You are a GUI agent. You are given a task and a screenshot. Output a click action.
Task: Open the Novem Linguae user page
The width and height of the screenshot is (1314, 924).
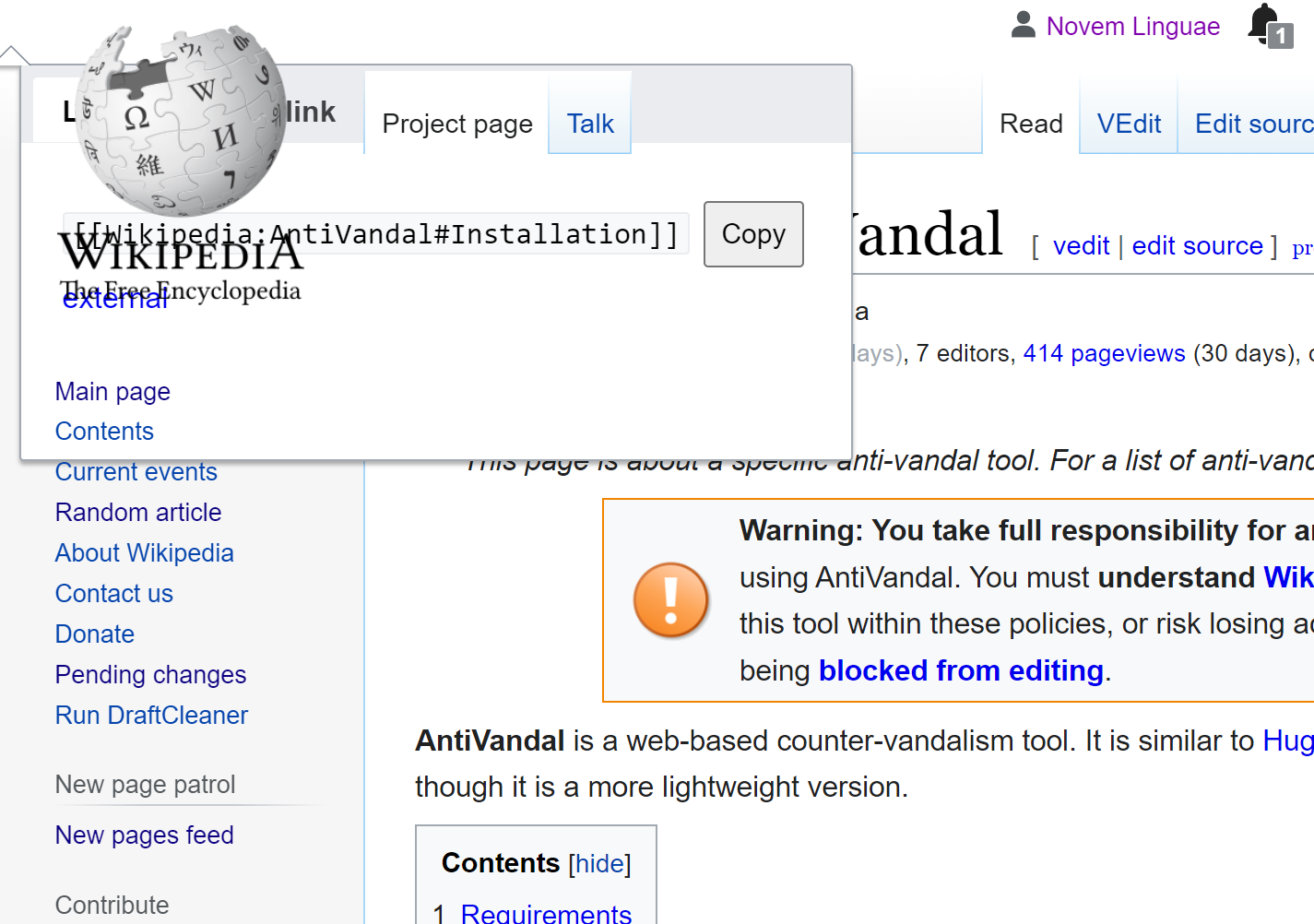pyautogui.click(x=1132, y=26)
